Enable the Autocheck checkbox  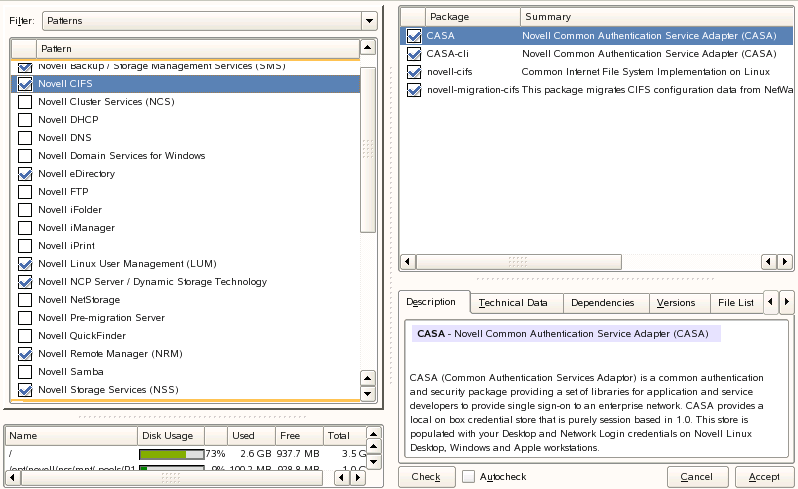pyautogui.click(x=468, y=477)
